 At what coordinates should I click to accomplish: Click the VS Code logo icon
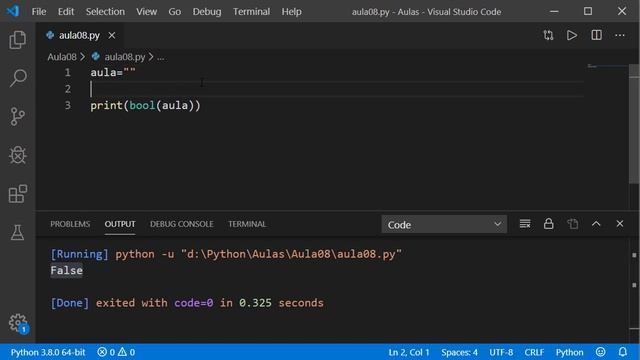point(13,11)
